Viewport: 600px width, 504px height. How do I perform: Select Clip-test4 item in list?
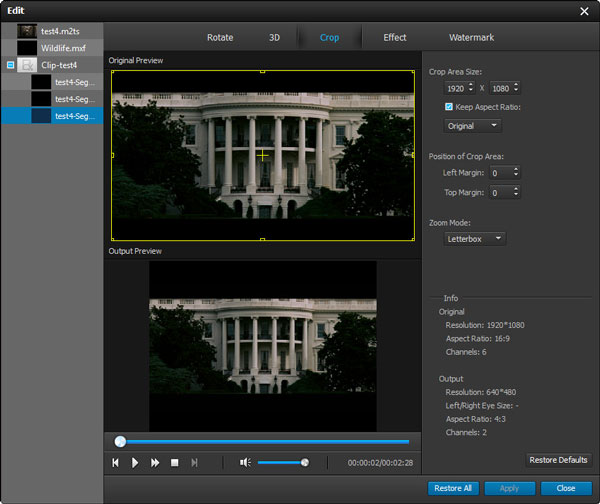point(52,65)
